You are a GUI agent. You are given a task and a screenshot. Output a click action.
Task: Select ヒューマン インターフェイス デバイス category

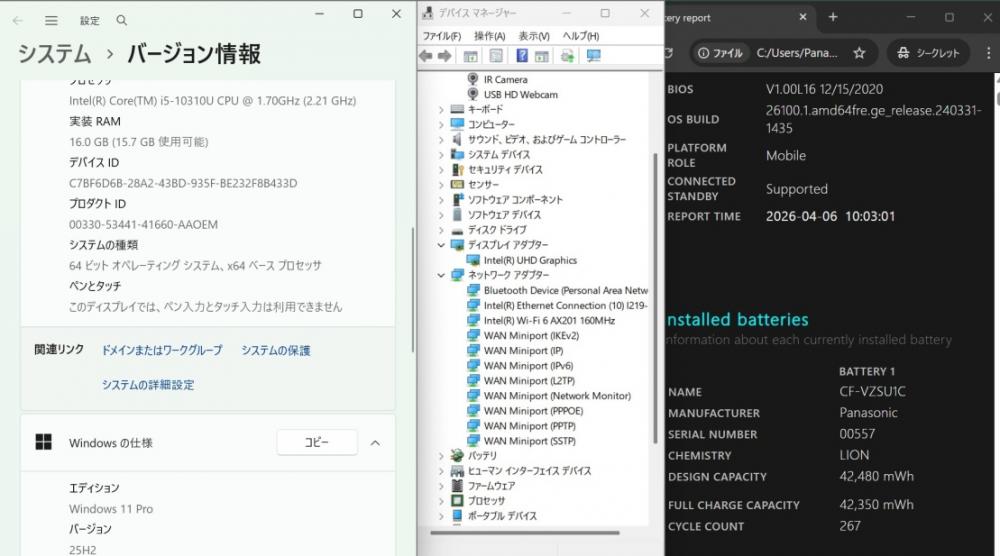coord(529,471)
